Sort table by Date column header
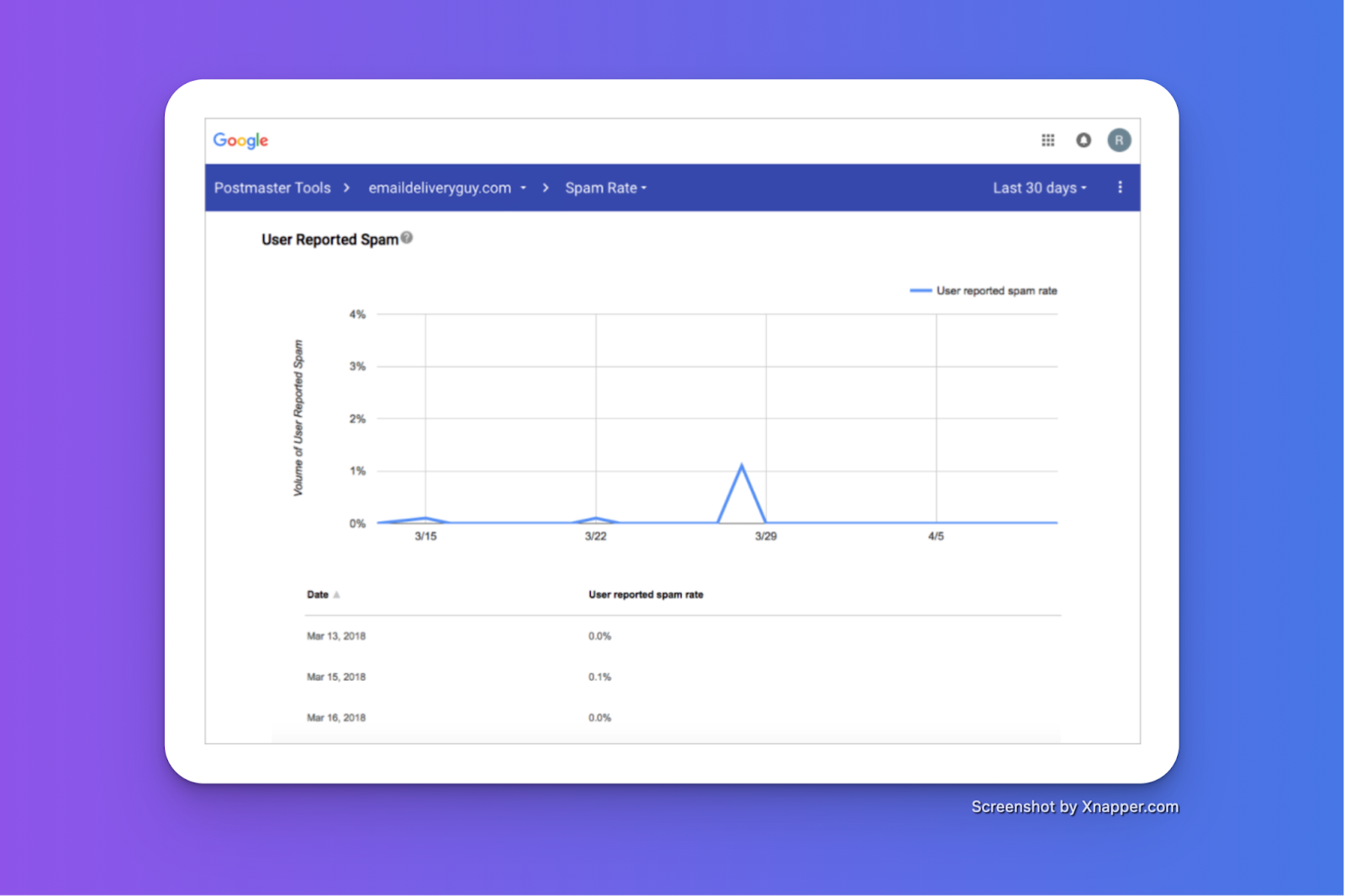This screenshot has width=1345, height=896. point(318,595)
